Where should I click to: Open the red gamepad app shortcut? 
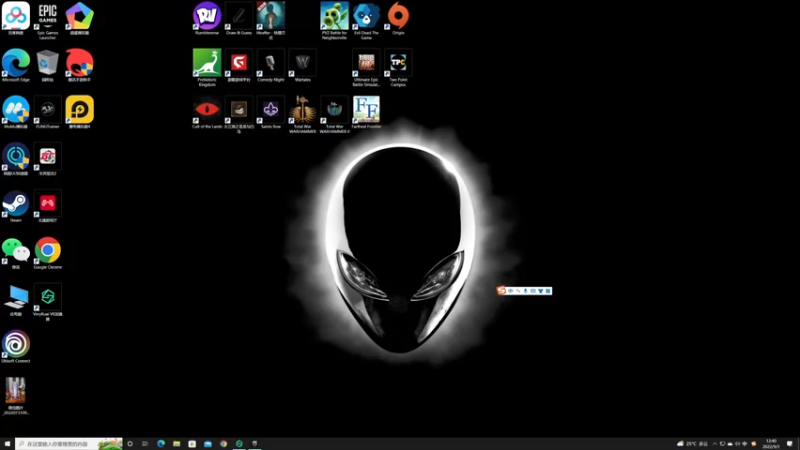[x=47, y=206]
